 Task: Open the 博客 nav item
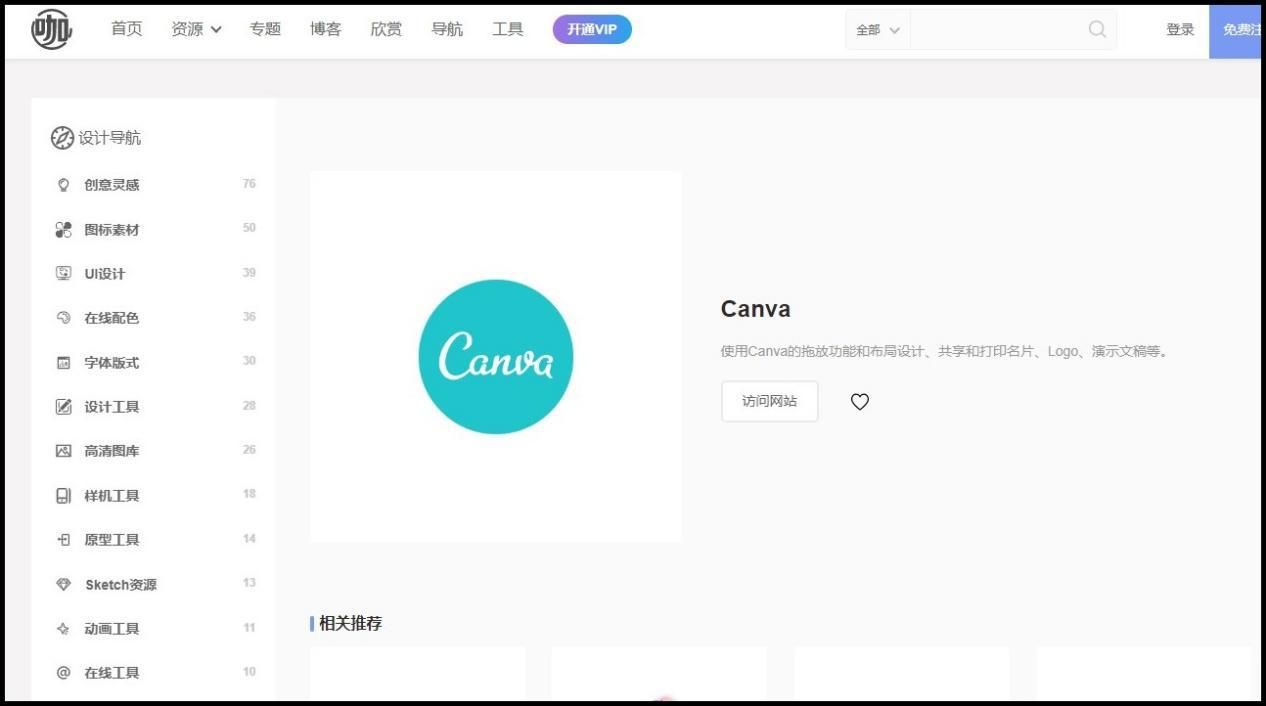[x=326, y=29]
